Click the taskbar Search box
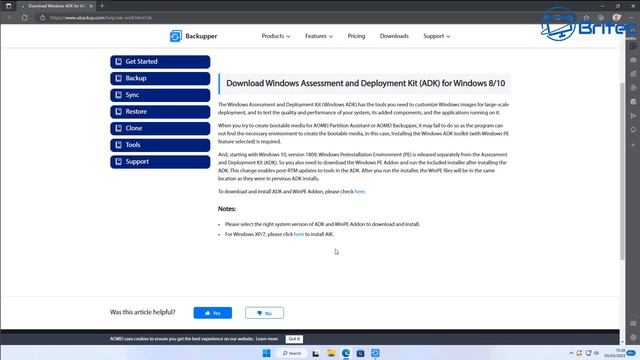 pos(292,353)
